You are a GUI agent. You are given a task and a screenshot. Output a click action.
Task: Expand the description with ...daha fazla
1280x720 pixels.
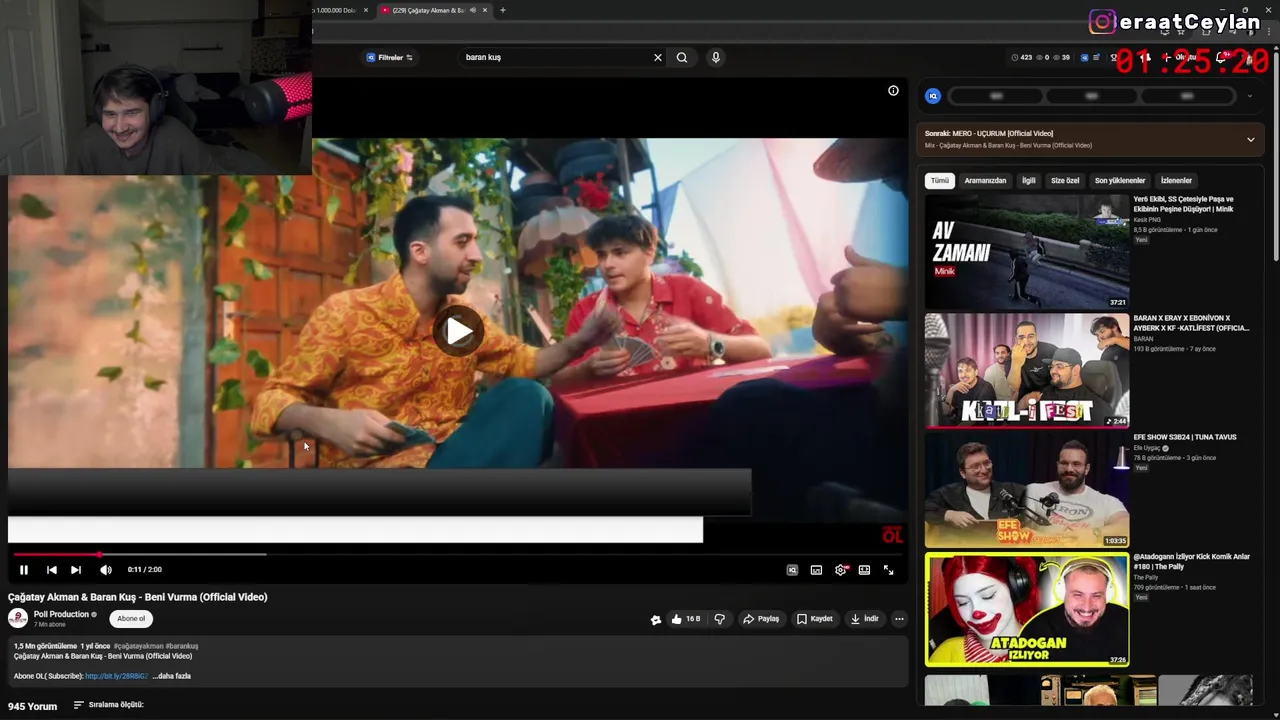(172, 676)
